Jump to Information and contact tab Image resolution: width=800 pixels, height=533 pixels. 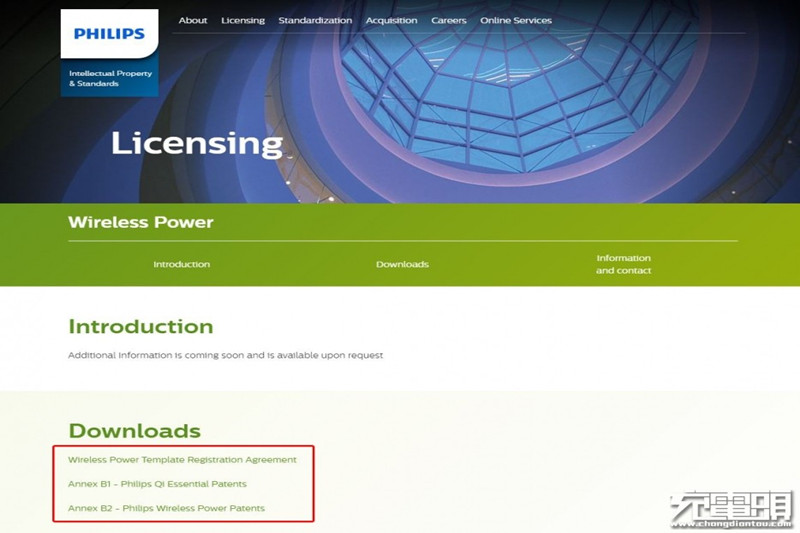[623, 264]
